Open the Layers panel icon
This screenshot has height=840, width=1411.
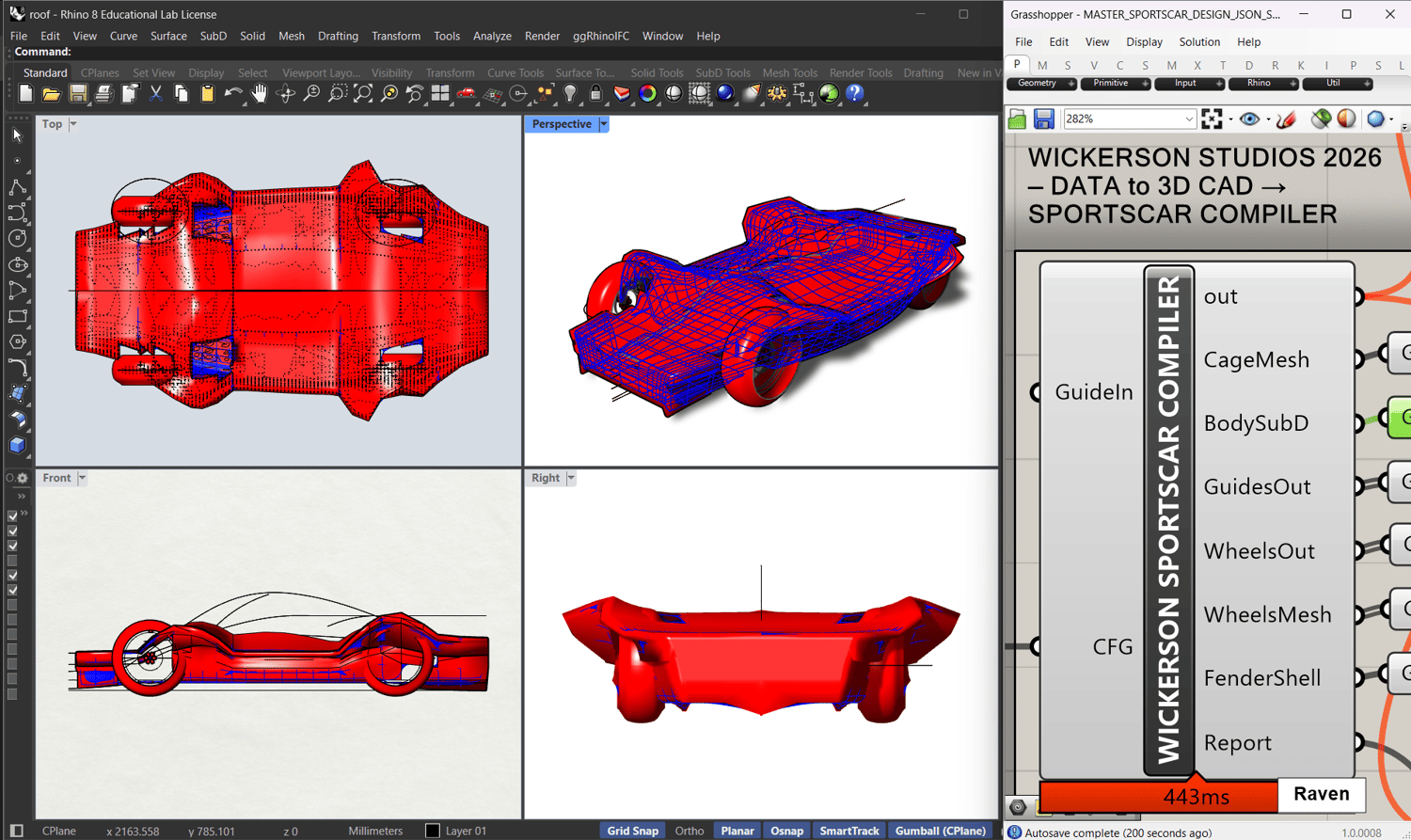coord(622,93)
